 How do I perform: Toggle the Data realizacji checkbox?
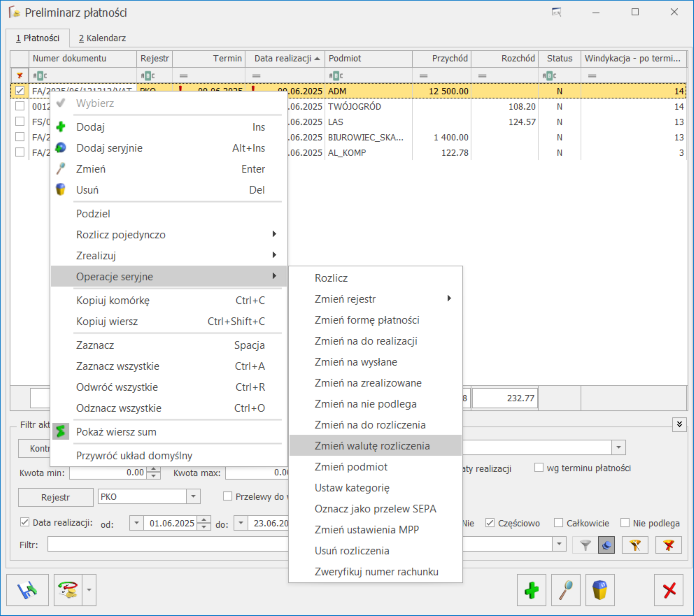coord(24,522)
